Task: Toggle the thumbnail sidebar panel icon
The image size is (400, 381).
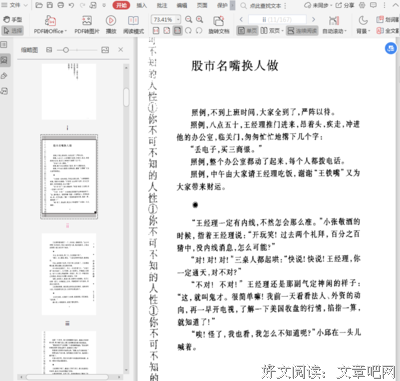Action: [x=5, y=60]
